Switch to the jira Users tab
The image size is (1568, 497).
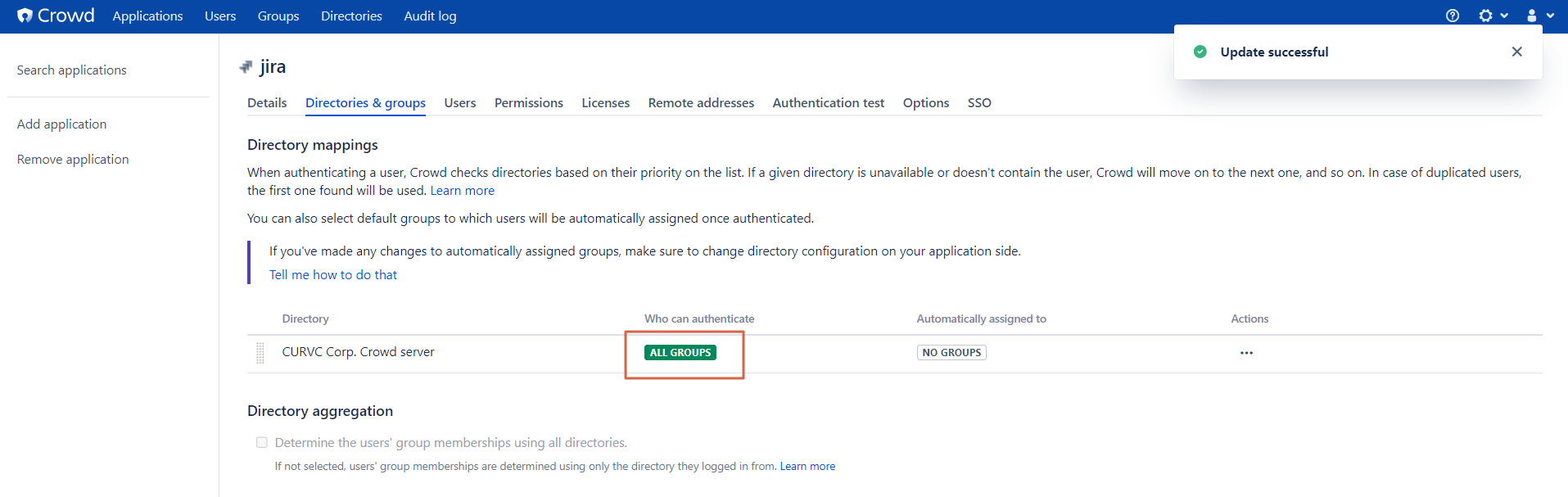(460, 103)
